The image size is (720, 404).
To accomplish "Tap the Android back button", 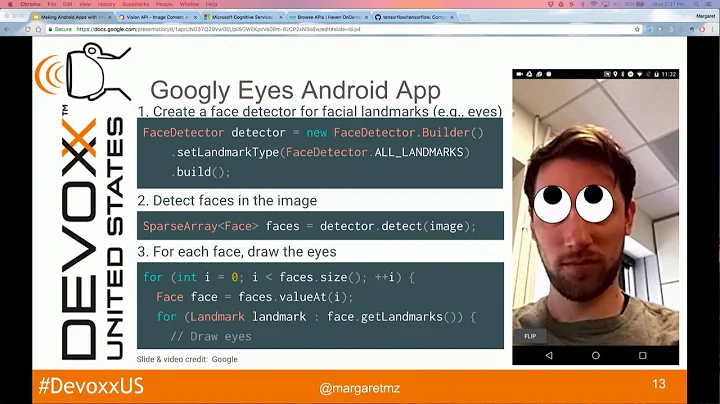I will (549, 355).
